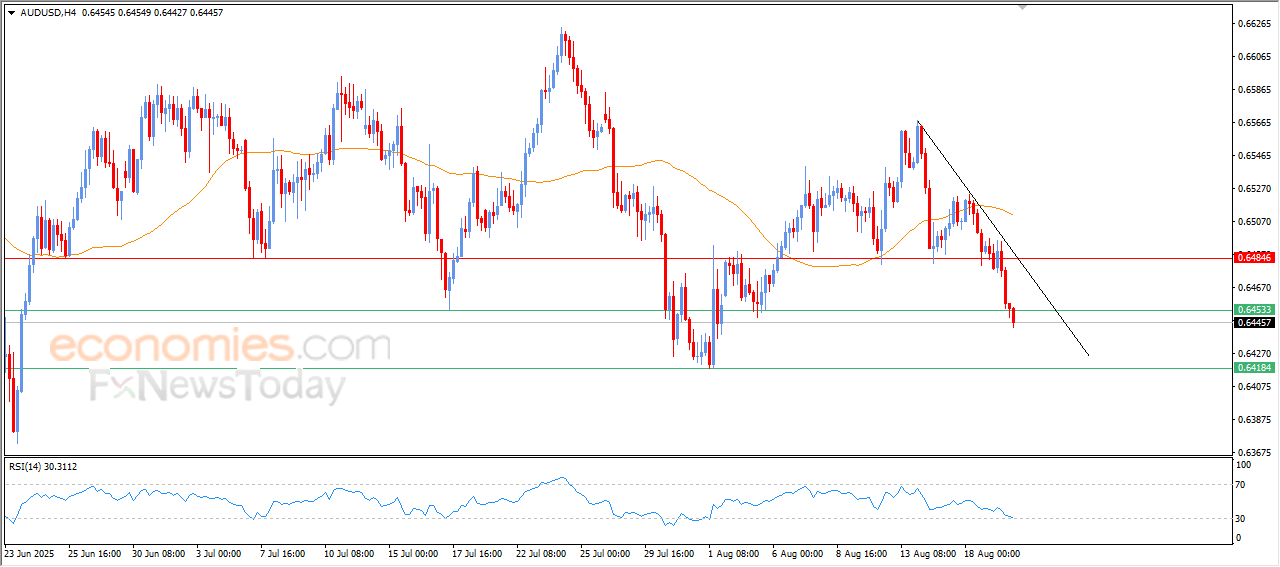This screenshot has width=1280, height=567.
Task: Click the 6 Aug 00:00 time label
Action: pos(797,552)
